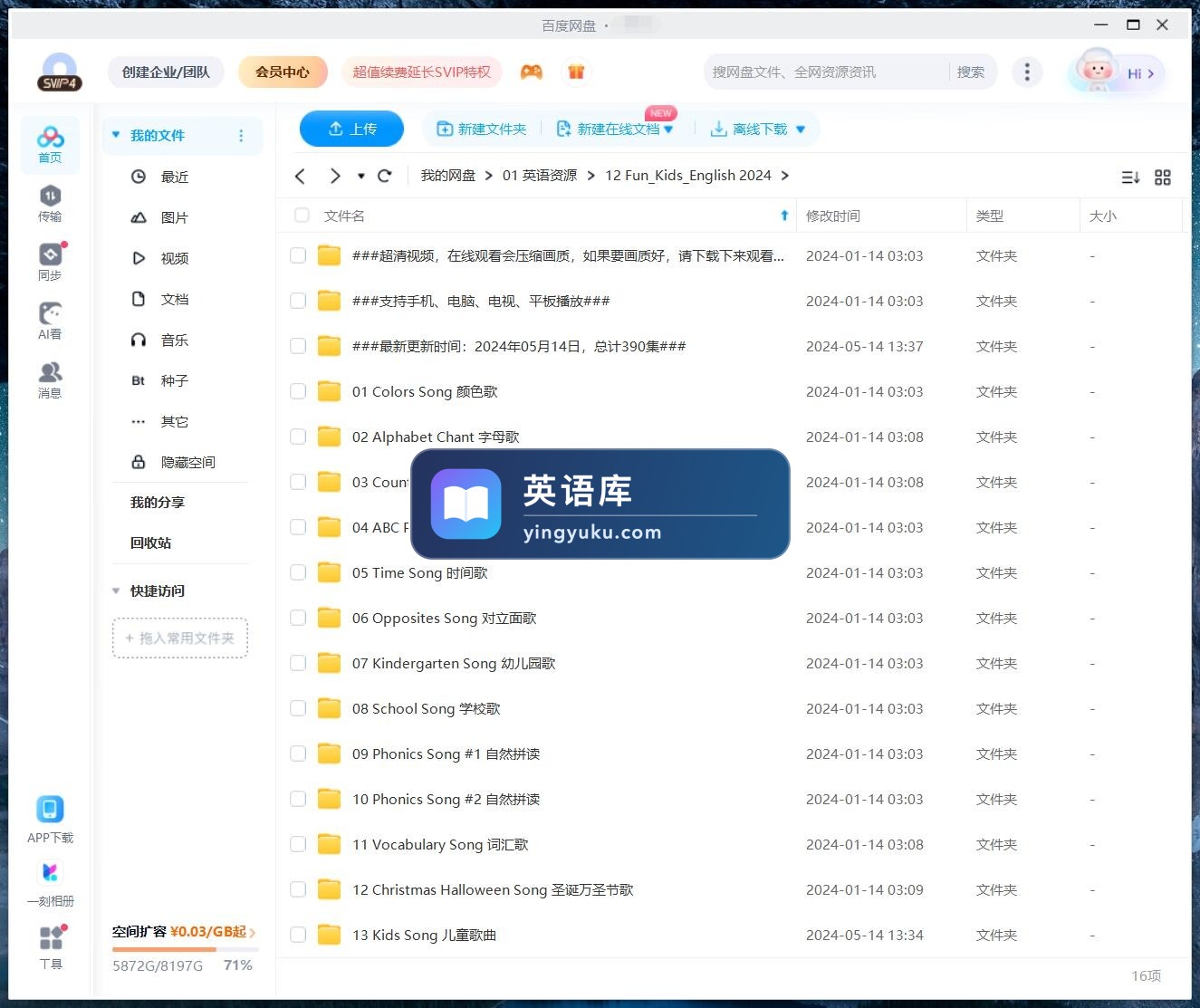Screen dimensions: 1200x1008
Task: Check the box for 08 School Song 学校歌
Action: tap(298, 708)
